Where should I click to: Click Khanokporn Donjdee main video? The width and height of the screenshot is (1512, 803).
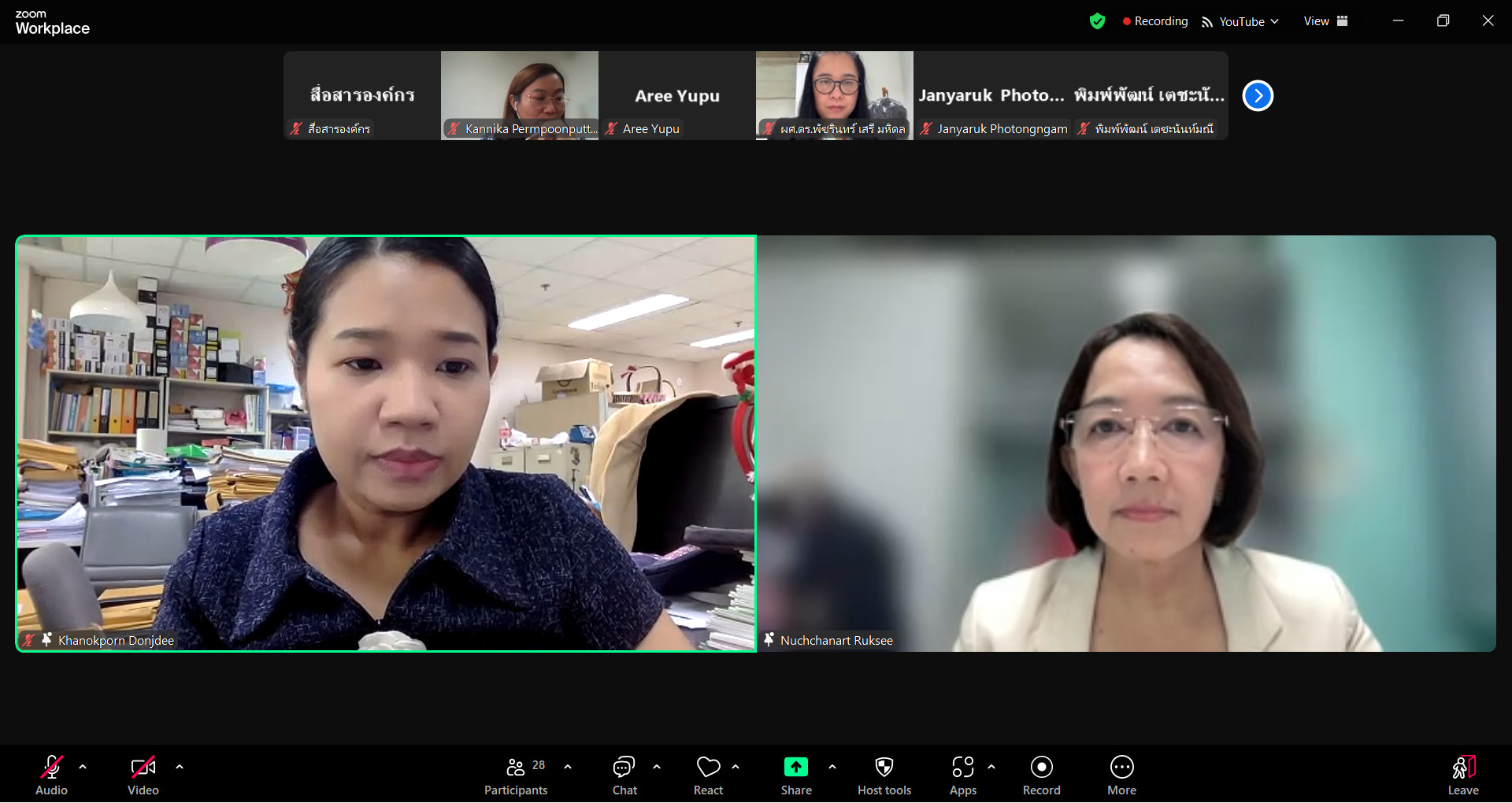tap(386, 443)
